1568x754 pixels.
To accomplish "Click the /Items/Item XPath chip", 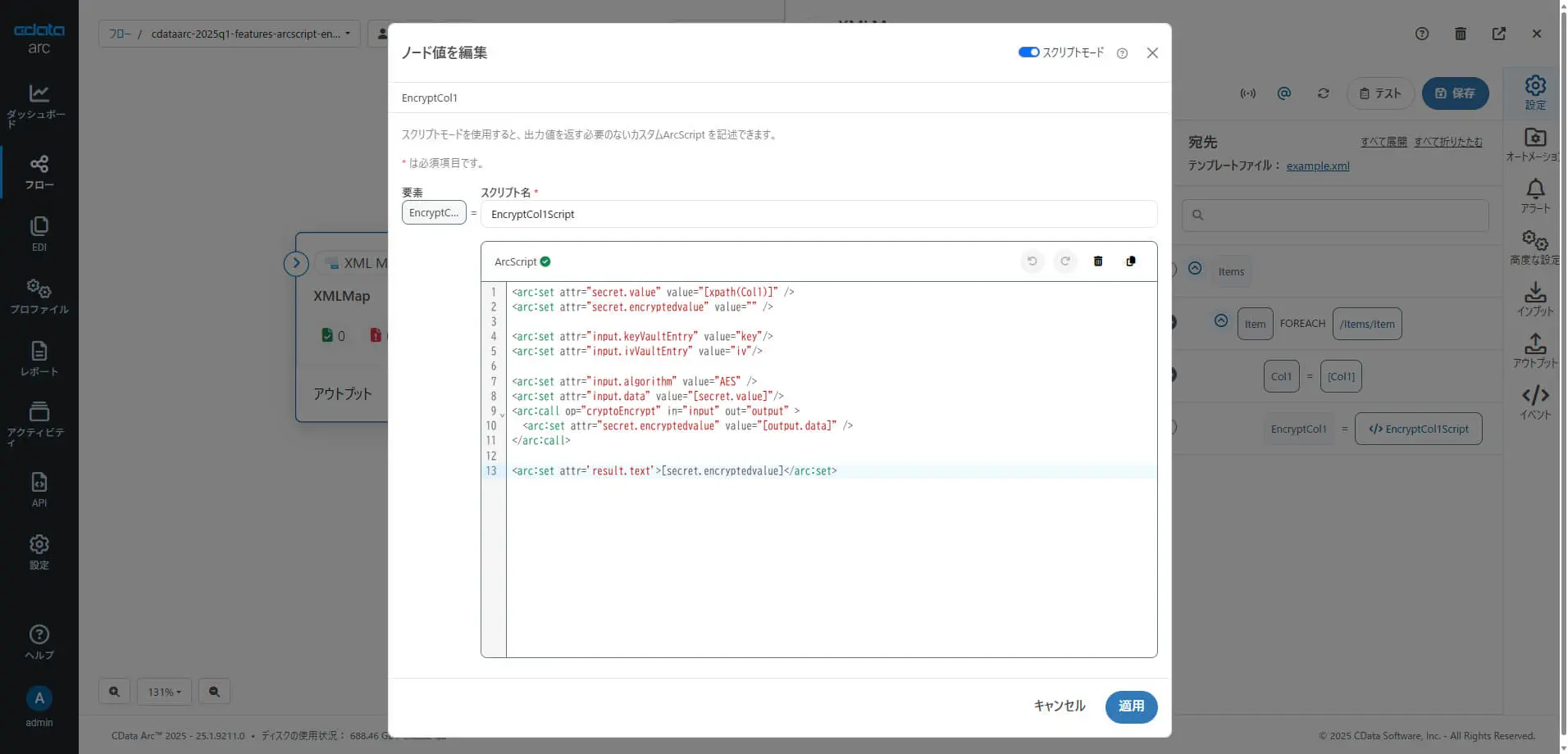I will click(1367, 324).
